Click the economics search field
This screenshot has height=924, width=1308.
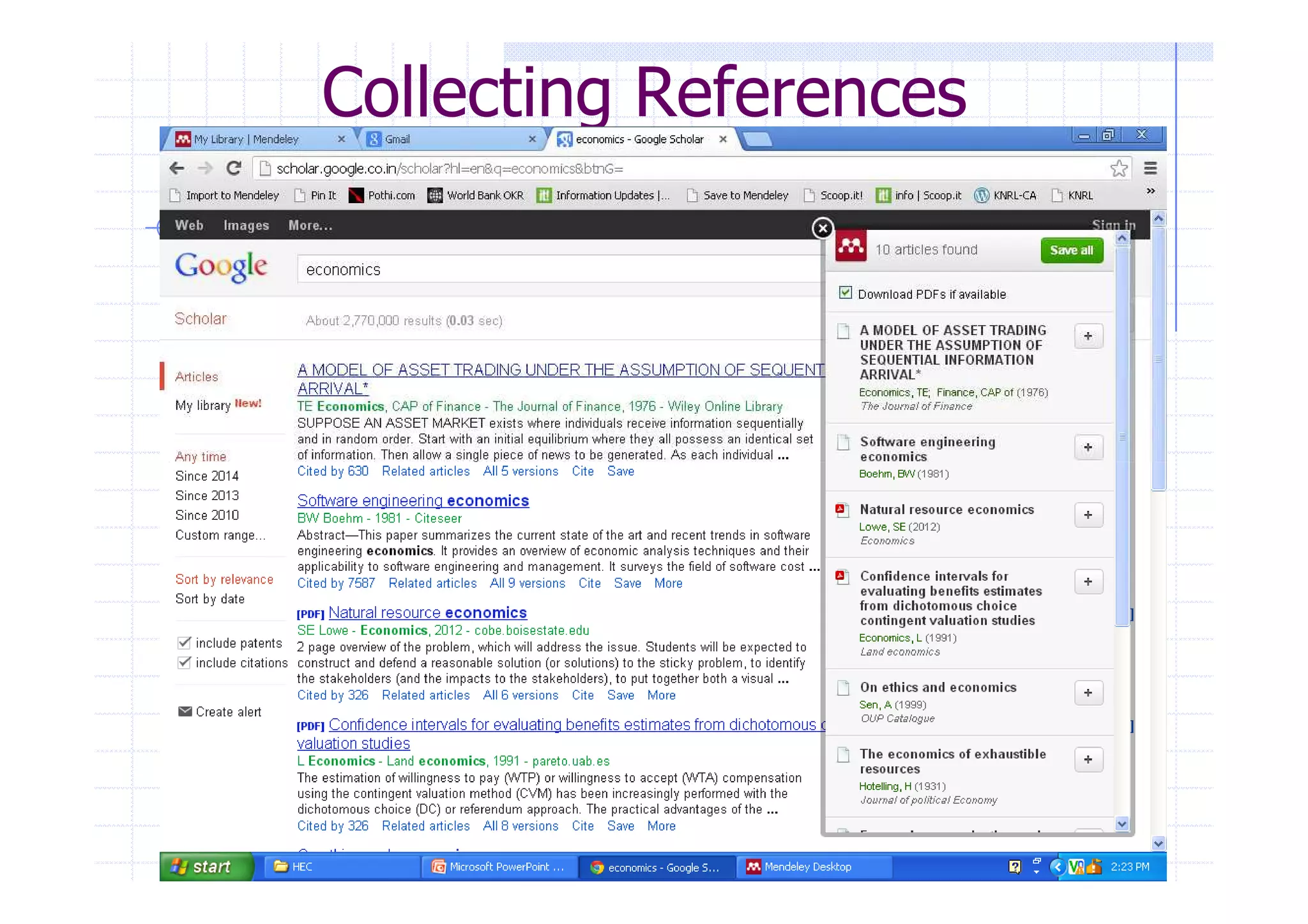[560, 269]
